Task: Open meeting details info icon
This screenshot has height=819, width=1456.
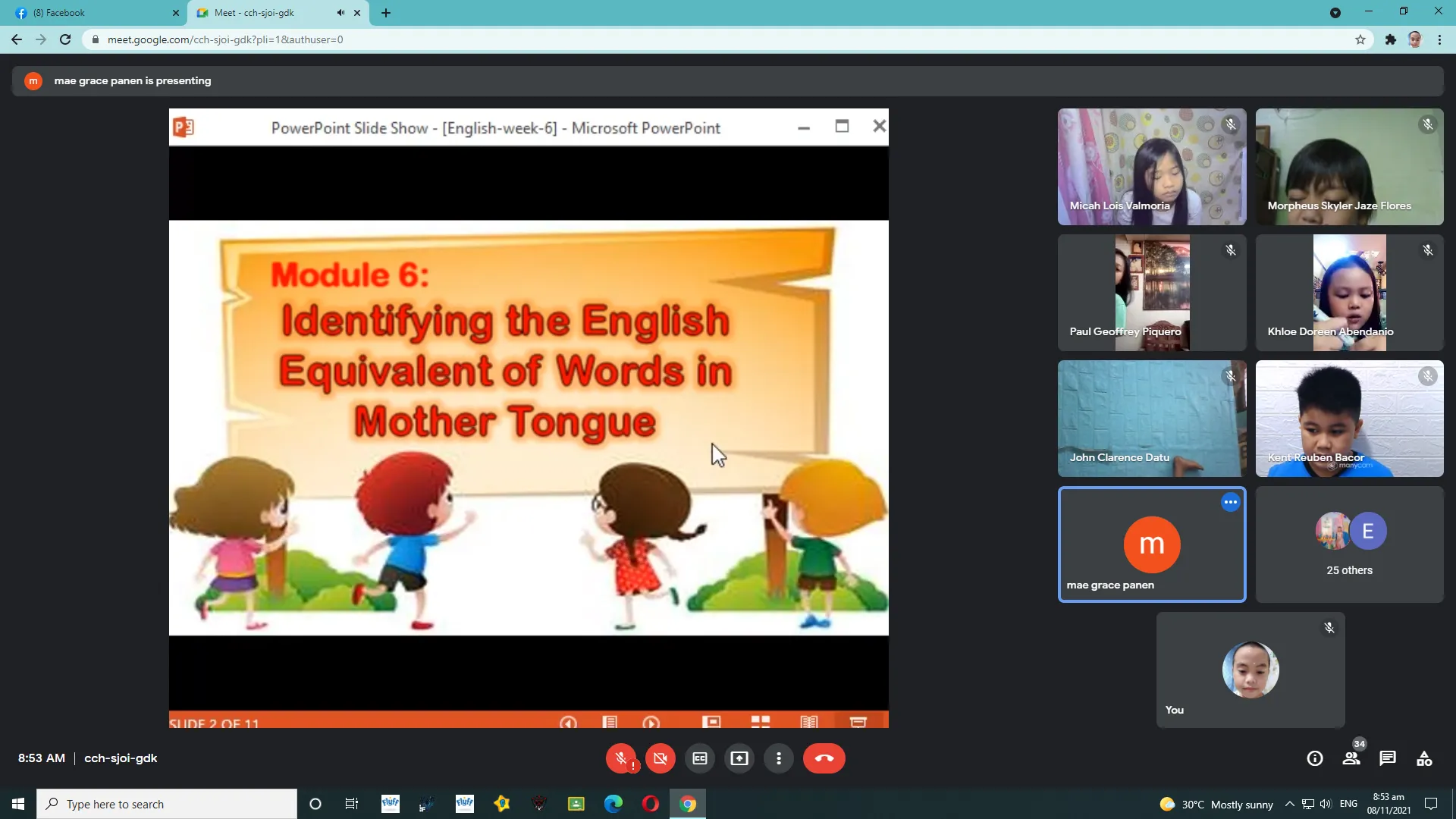Action: click(x=1315, y=758)
